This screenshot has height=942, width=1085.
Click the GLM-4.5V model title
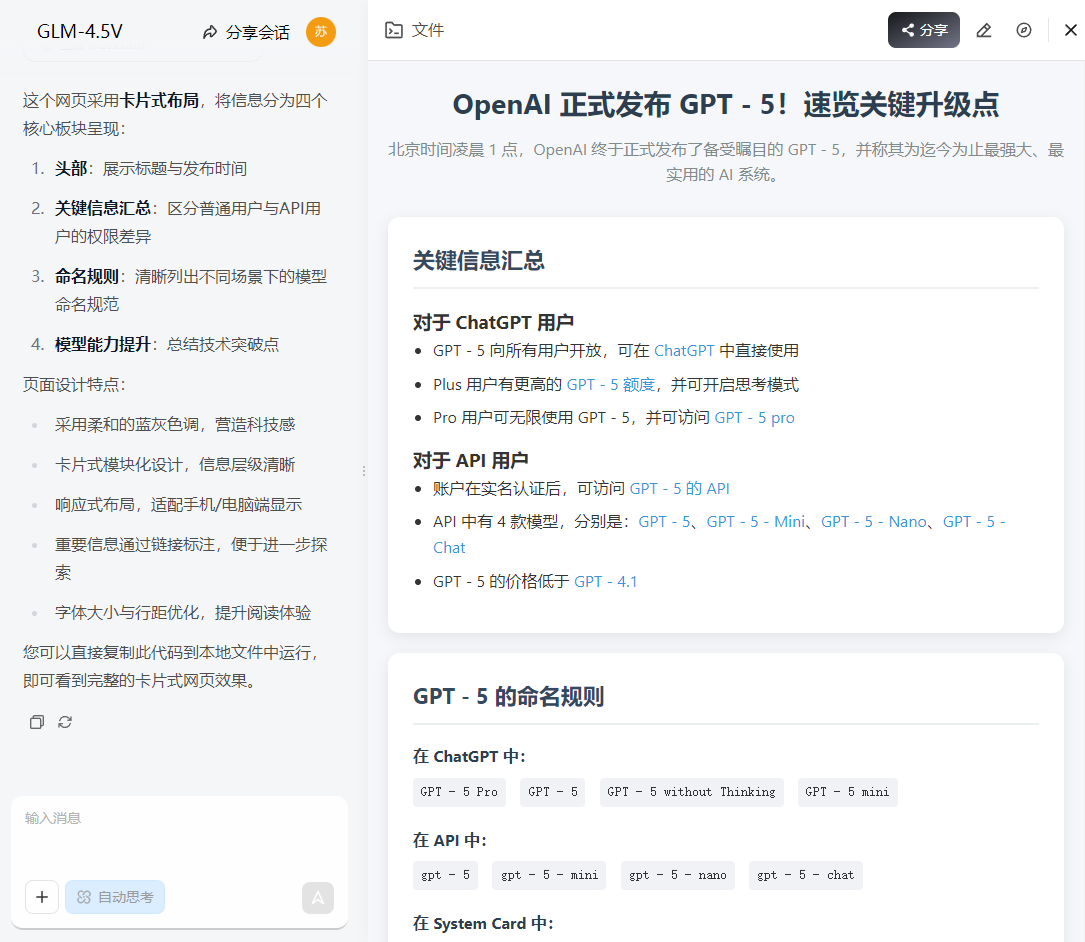pos(80,32)
